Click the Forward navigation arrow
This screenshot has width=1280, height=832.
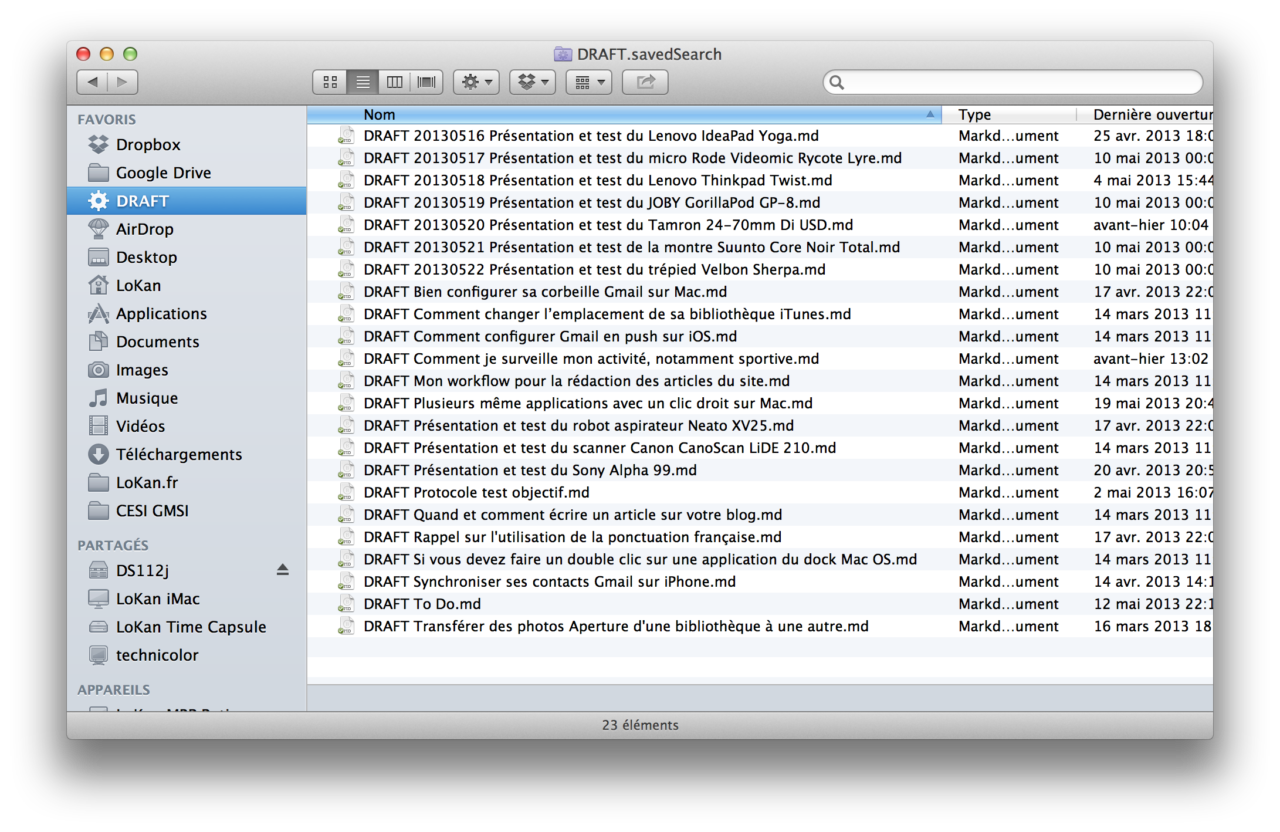pyautogui.click(x=122, y=82)
